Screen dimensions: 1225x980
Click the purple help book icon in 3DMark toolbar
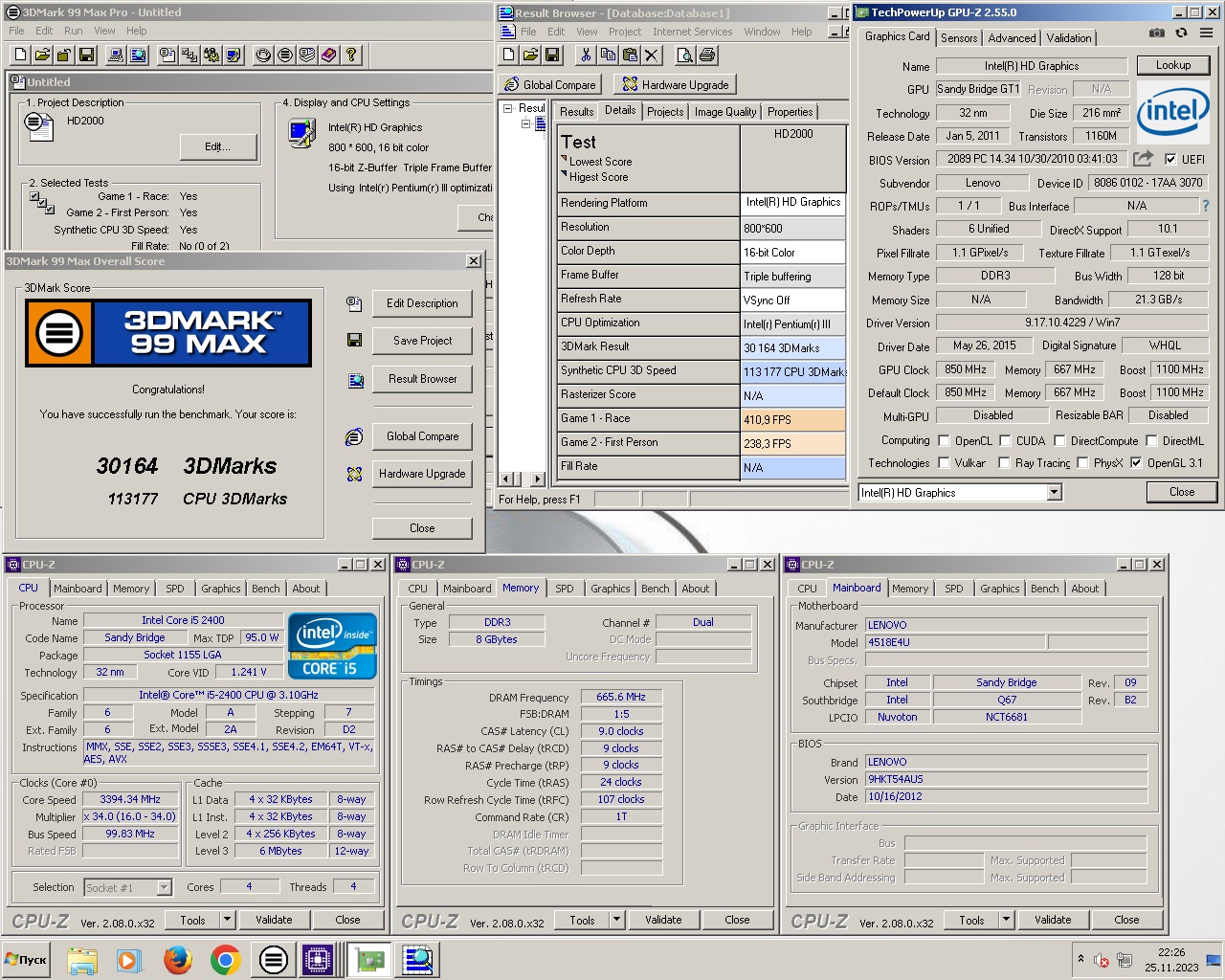(x=329, y=56)
